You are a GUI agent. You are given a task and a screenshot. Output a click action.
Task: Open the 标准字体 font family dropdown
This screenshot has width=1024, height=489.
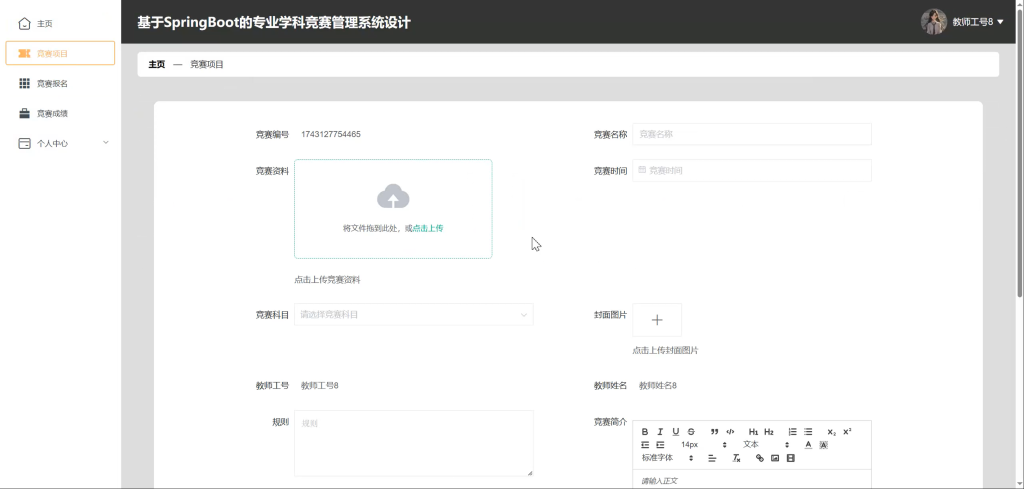click(667, 458)
